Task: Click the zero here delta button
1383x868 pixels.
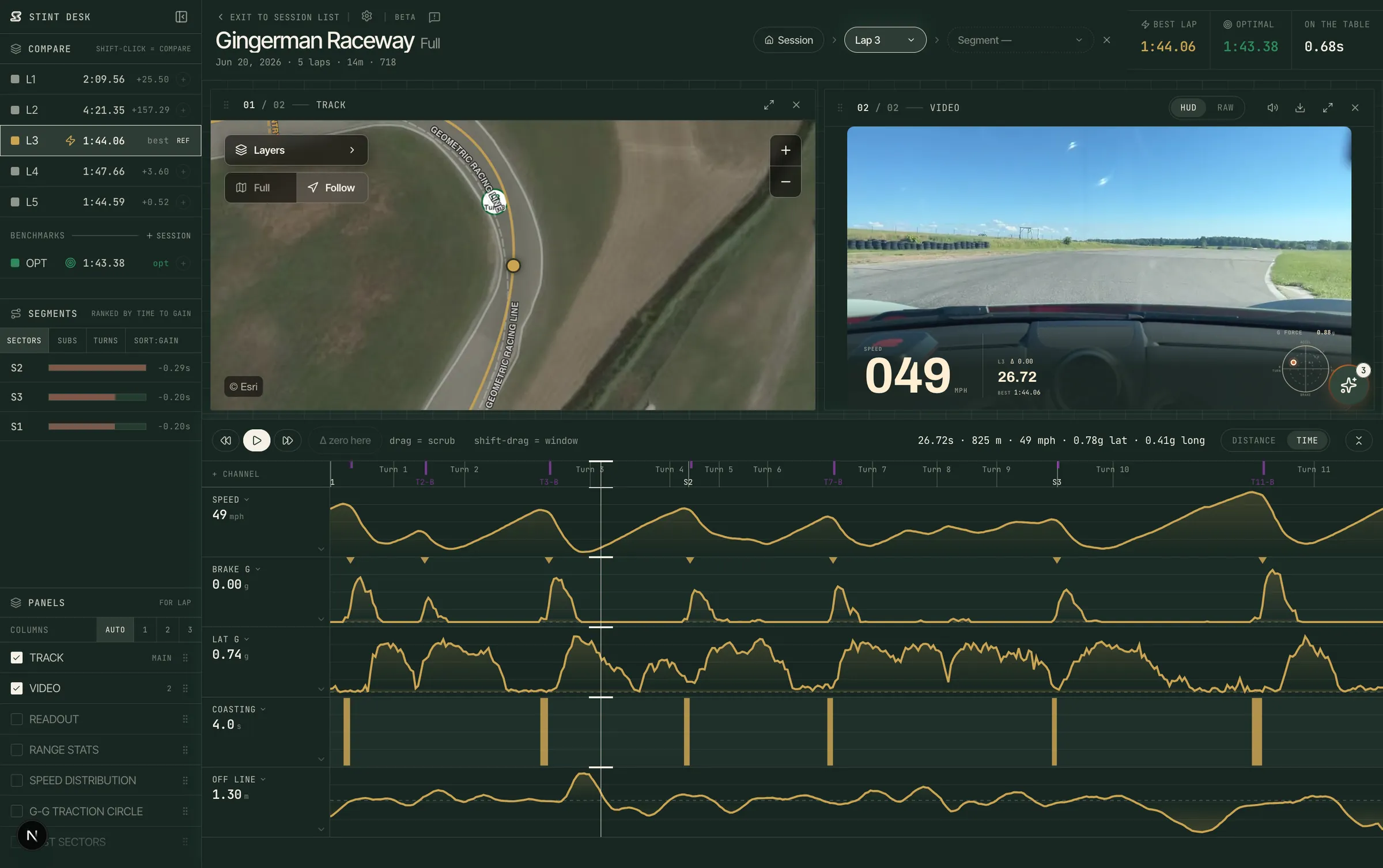Action: click(345, 441)
